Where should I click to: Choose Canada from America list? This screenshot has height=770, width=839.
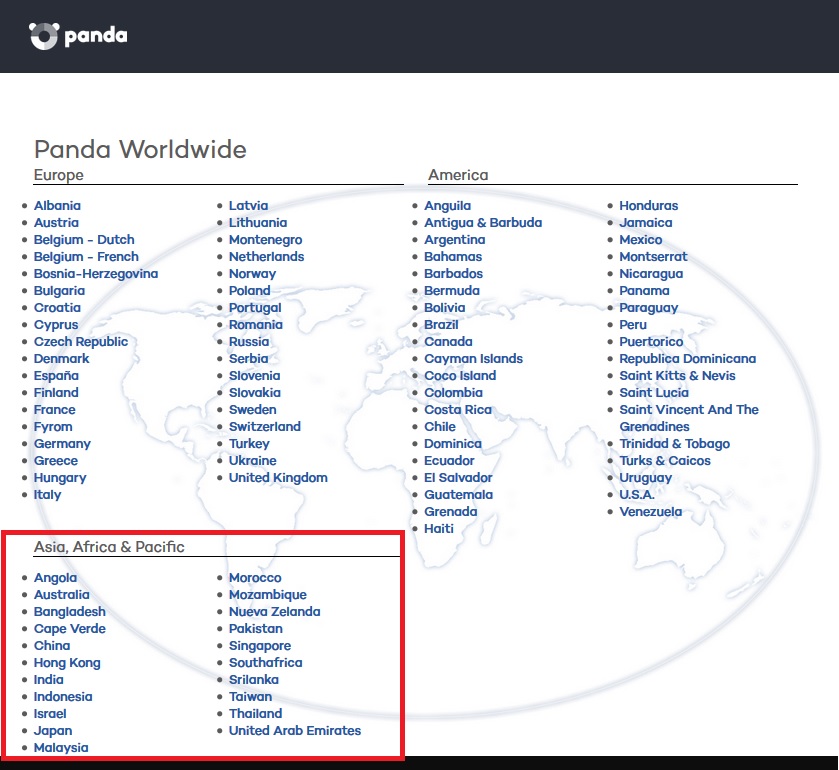click(x=448, y=341)
